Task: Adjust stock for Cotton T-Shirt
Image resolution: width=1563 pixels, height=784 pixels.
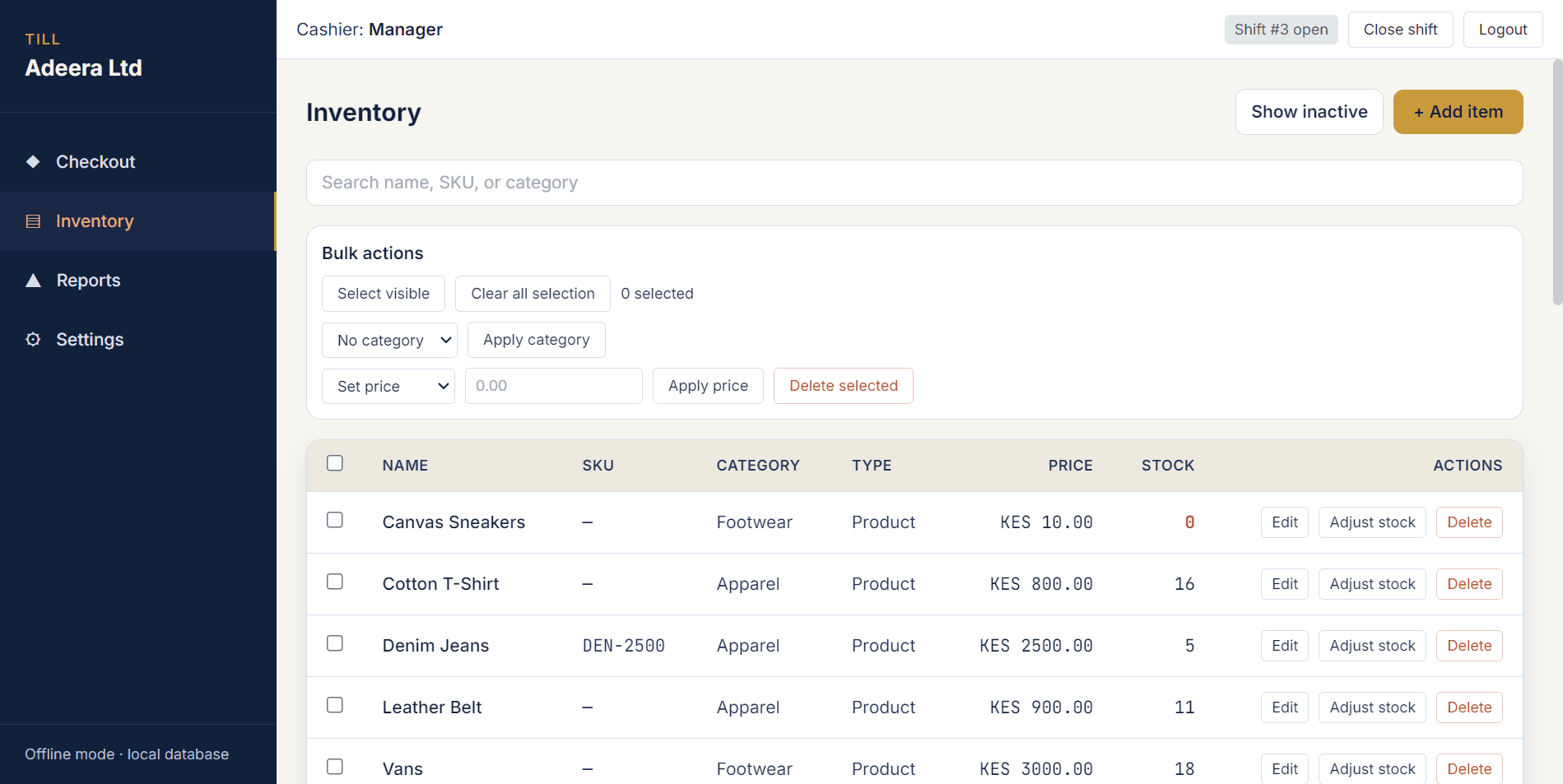Action: click(1372, 584)
